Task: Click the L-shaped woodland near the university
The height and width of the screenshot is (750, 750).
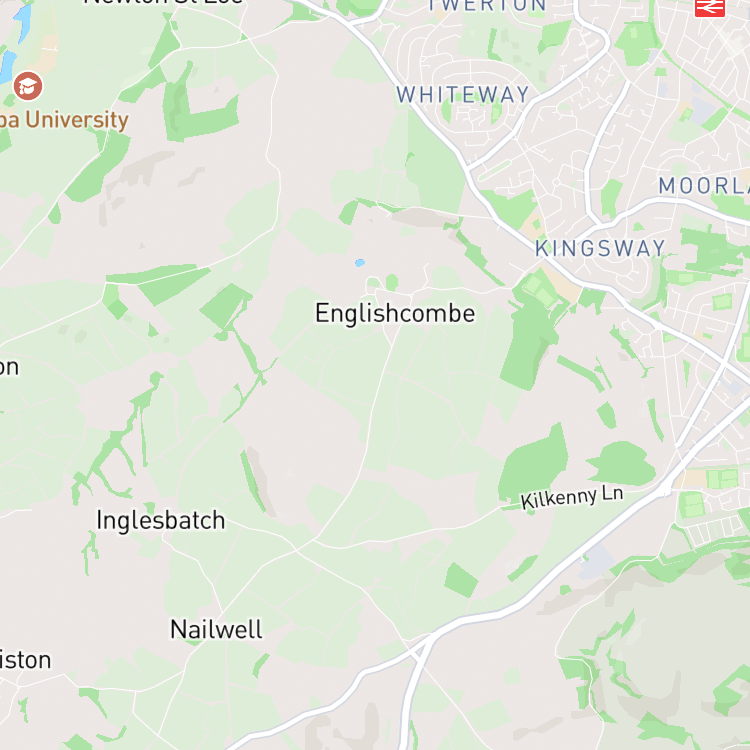Action: tap(195, 109)
